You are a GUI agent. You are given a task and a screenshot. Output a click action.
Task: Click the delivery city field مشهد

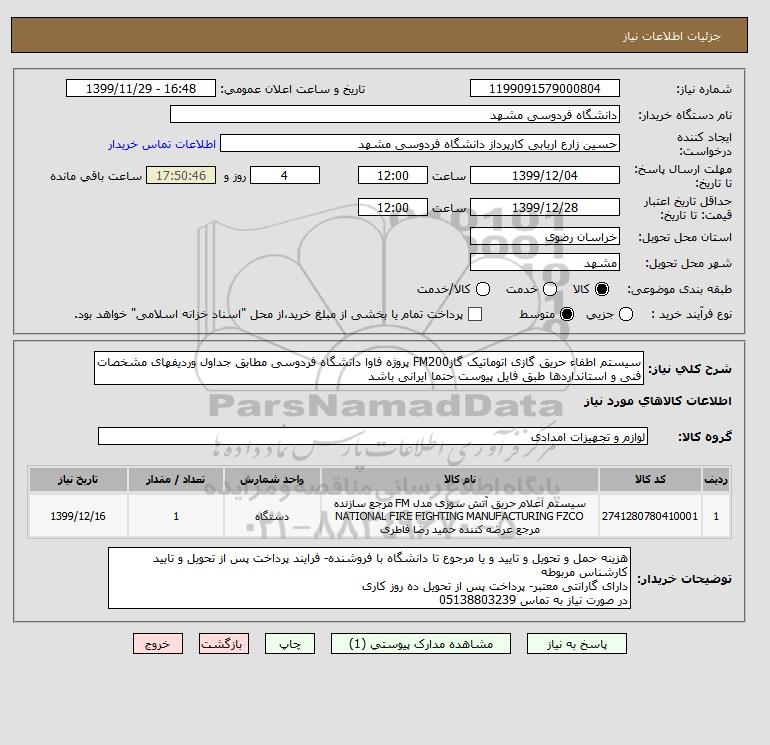click(x=545, y=263)
